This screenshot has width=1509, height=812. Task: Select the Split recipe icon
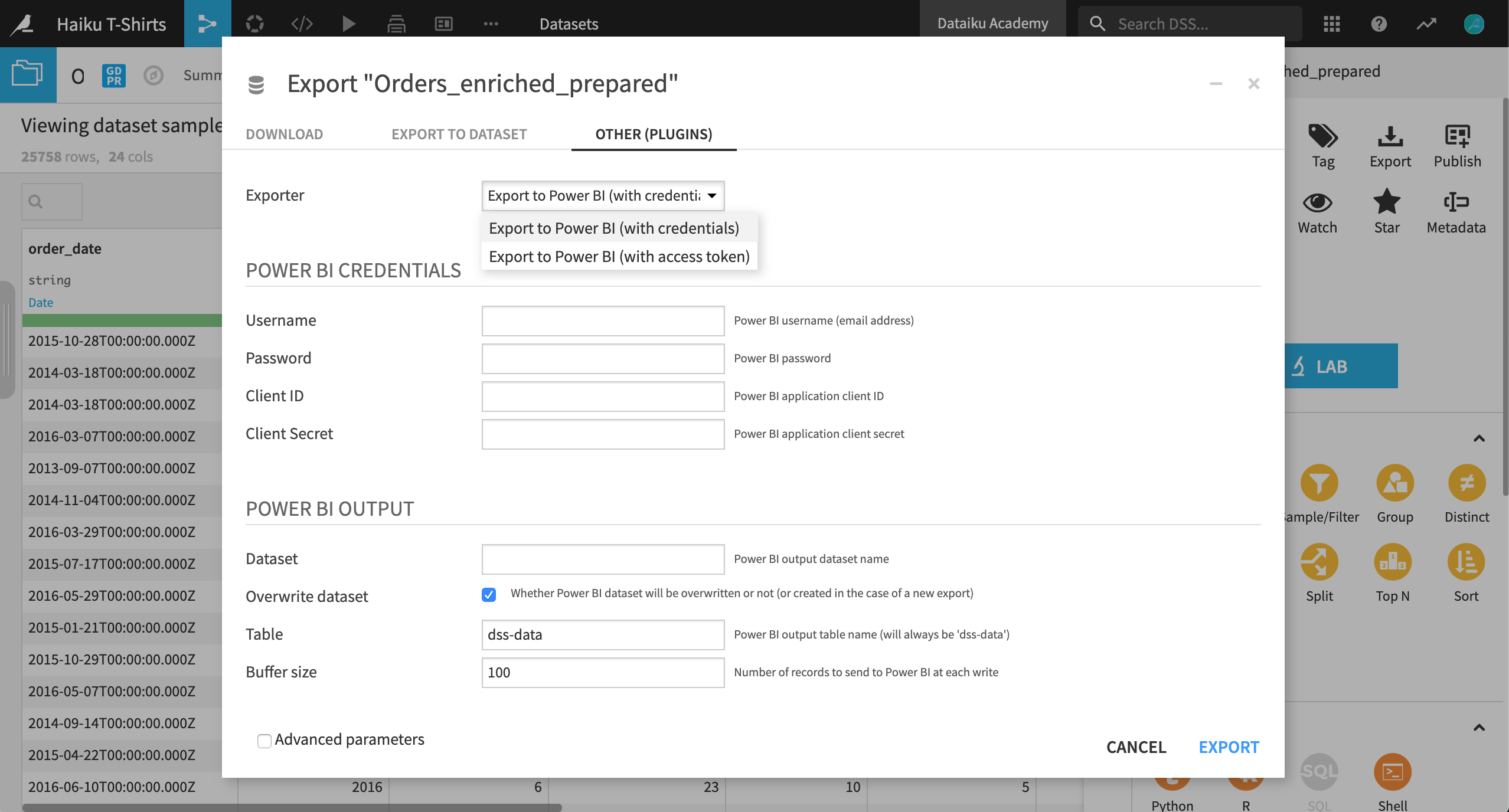1319,562
